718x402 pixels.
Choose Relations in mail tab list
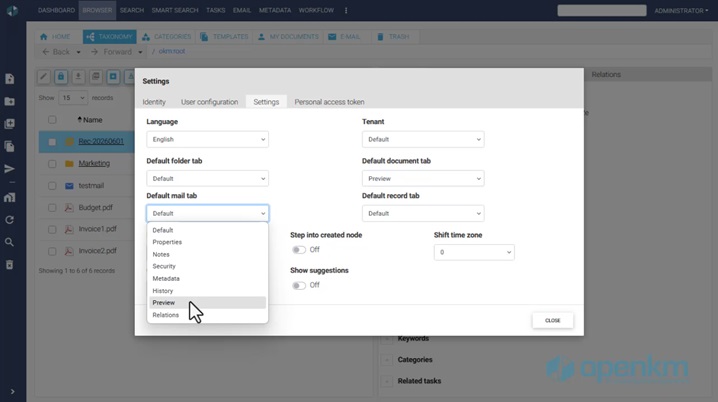pyautogui.click(x=207, y=315)
